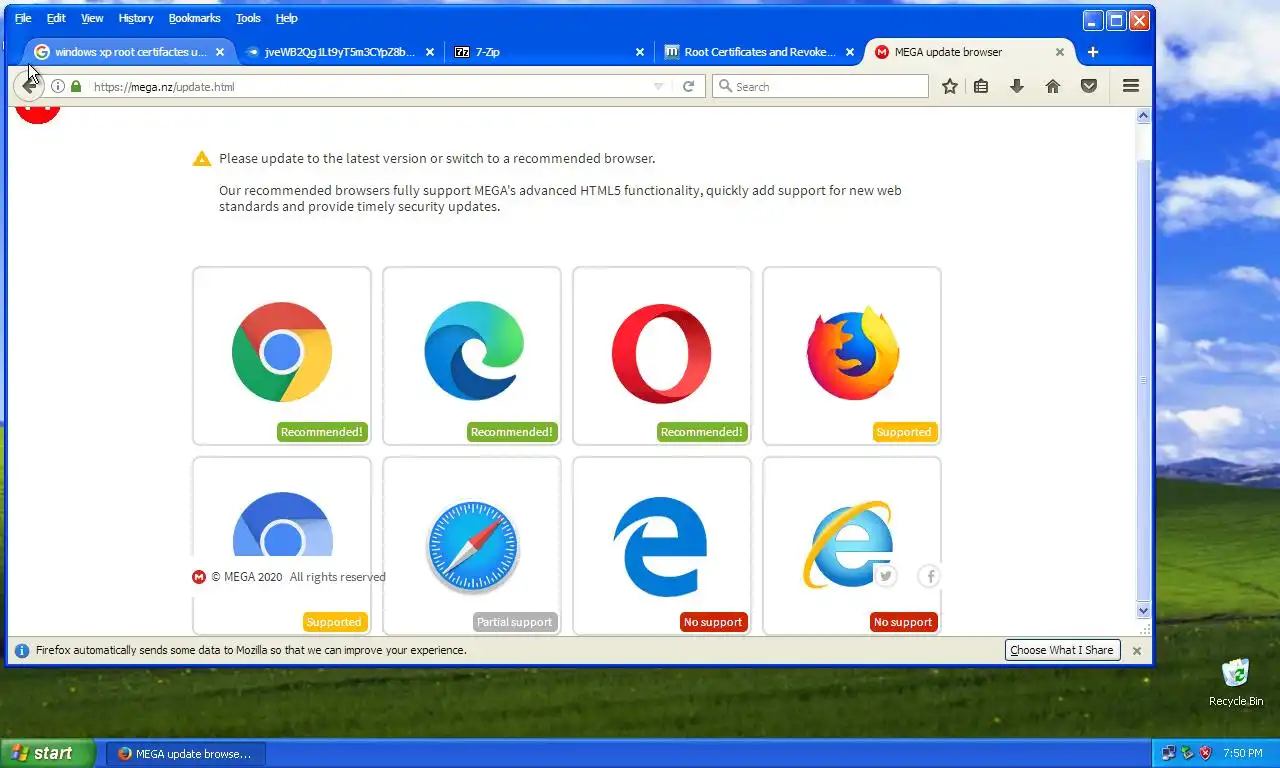Open the downloads arrow panel
Screen dimensions: 1280x768
pyautogui.click(x=1017, y=87)
